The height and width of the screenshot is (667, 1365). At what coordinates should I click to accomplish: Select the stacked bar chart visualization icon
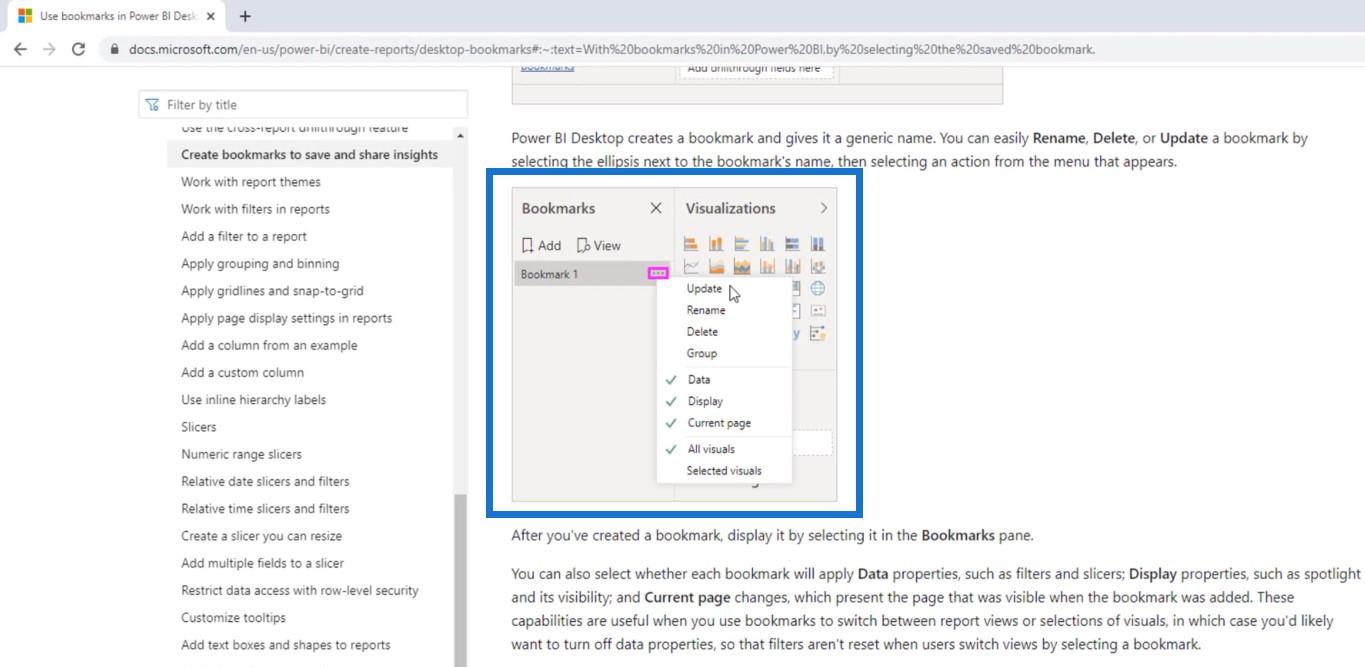click(x=691, y=244)
